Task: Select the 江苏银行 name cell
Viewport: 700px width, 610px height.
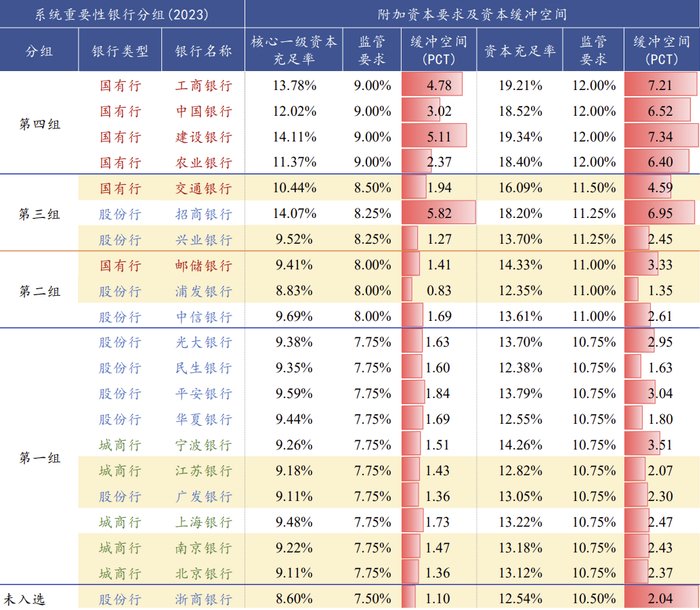Action: (x=204, y=471)
